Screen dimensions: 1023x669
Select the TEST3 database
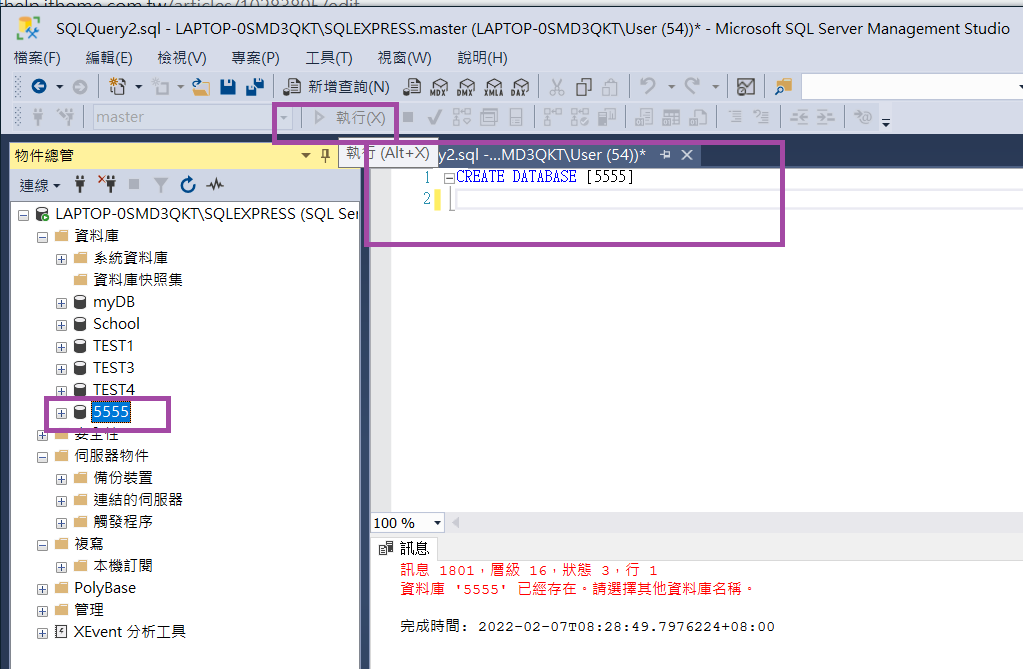(x=114, y=368)
